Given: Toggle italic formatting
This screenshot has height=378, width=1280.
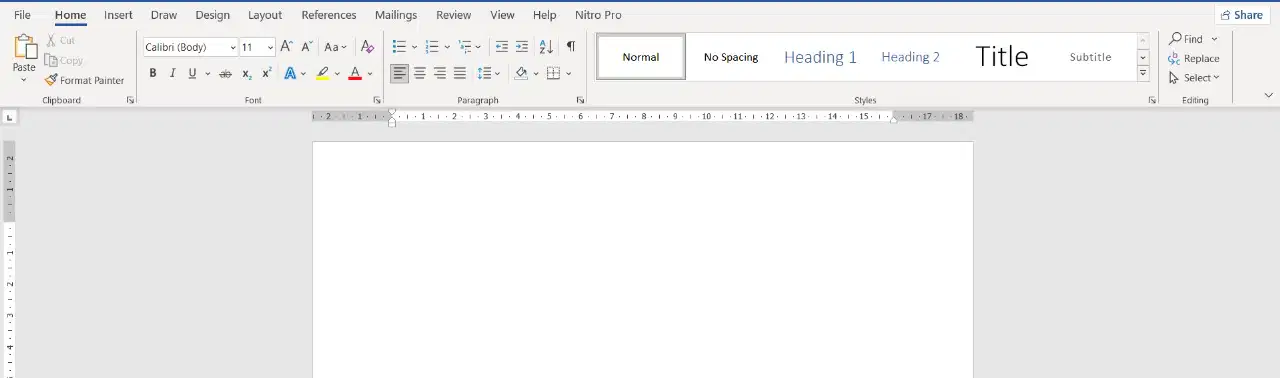Looking at the screenshot, I should pyautogui.click(x=172, y=73).
